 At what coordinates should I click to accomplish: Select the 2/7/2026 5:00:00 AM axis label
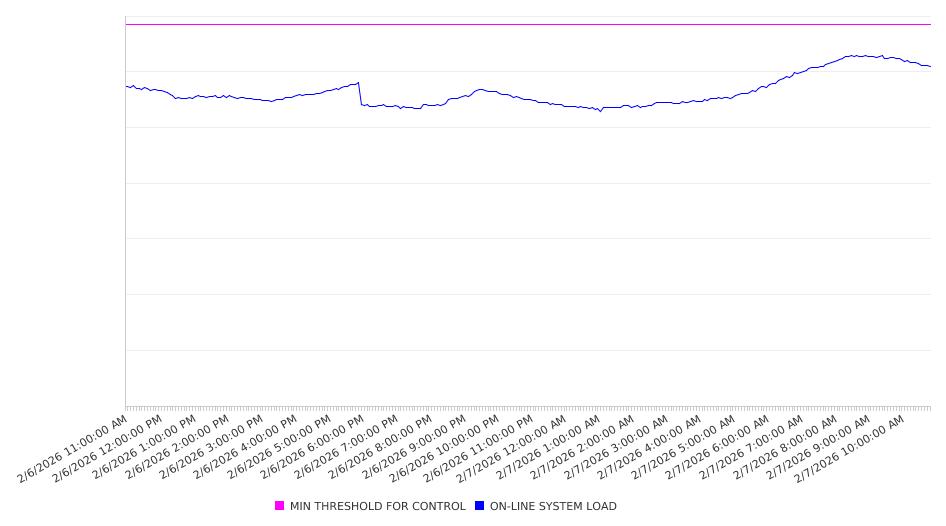(682, 448)
